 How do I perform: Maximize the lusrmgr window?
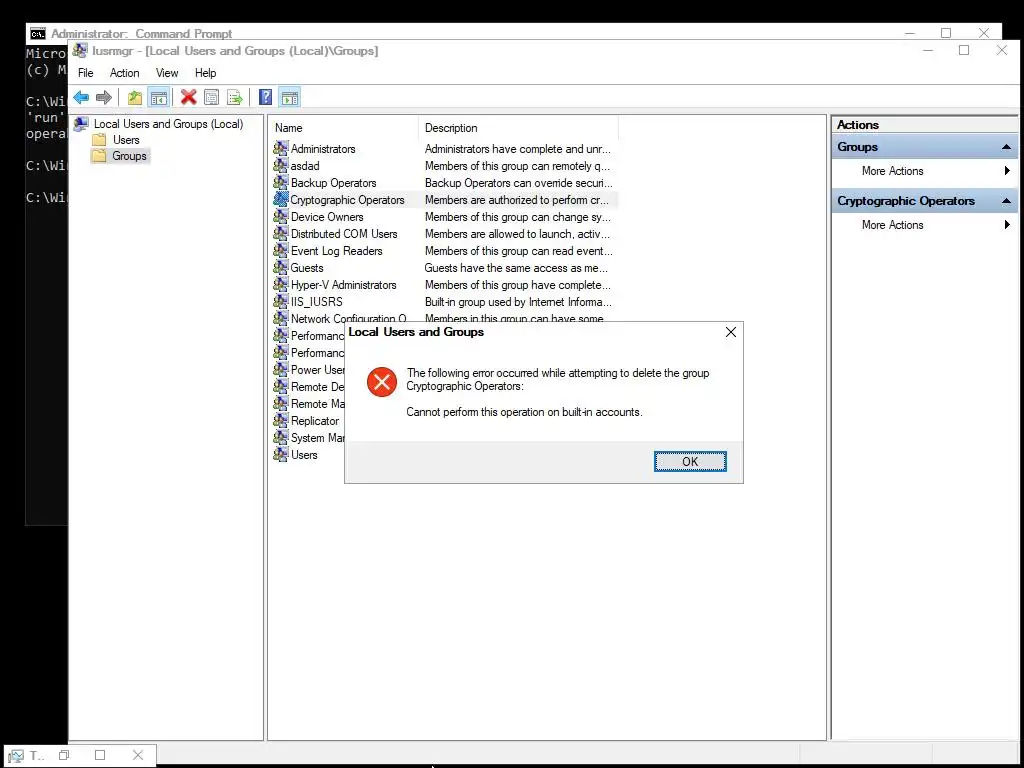[x=964, y=50]
